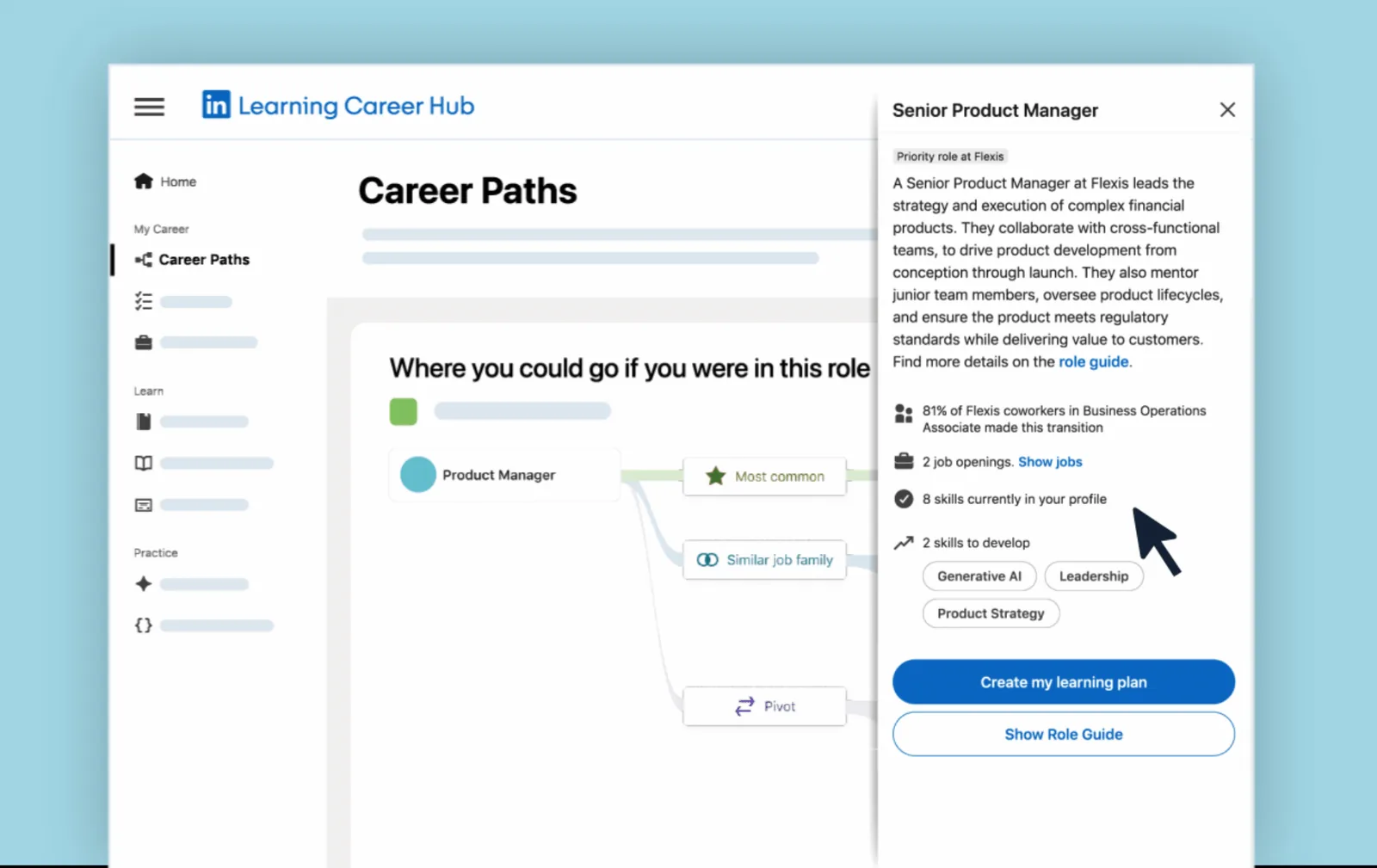The height and width of the screenshot is (868, 1377).
Task: Click the briefcase icon in sidebar
Action: [x=144, y=342]
